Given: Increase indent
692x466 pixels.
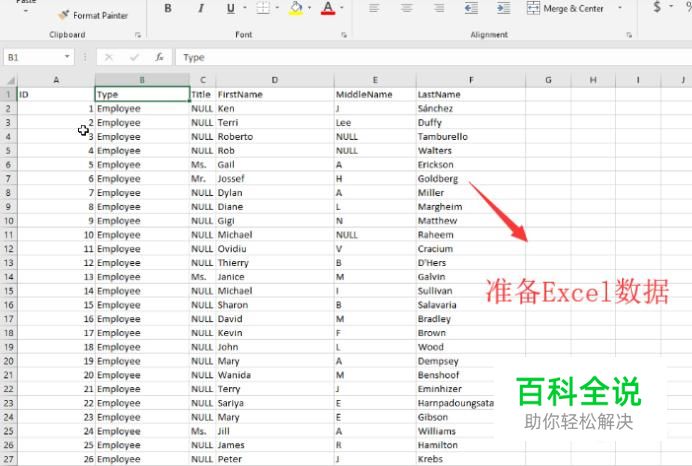Looking at the screenshot, I should [x=504, y=8].
